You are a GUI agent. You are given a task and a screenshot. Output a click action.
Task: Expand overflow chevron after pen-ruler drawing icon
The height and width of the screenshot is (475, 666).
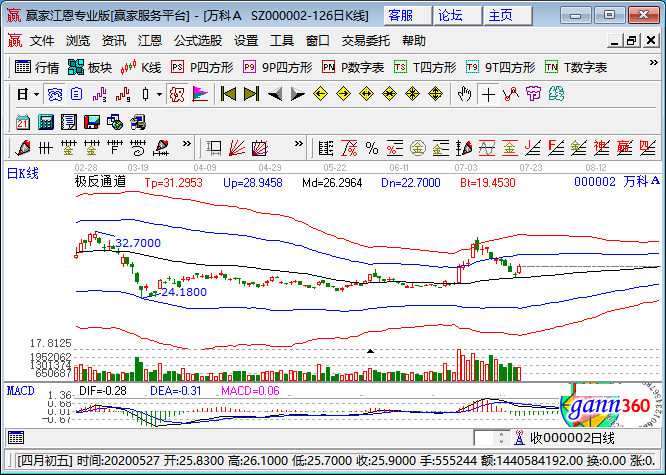[x=186, y=144]
